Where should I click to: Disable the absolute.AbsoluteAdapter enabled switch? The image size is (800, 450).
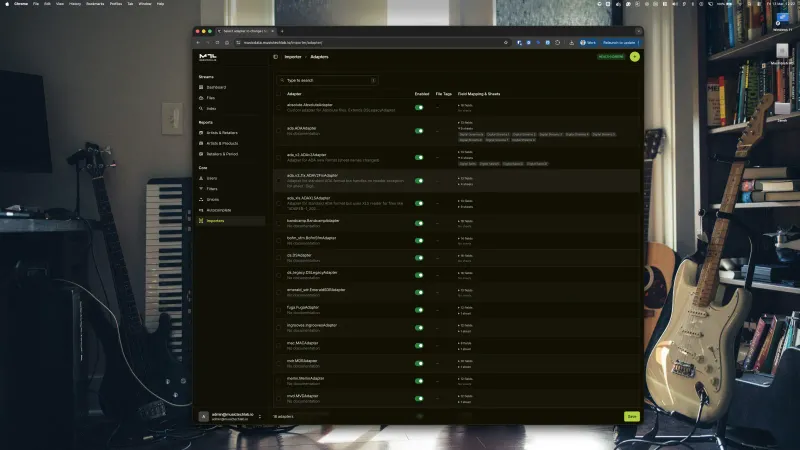pos(419,106)
